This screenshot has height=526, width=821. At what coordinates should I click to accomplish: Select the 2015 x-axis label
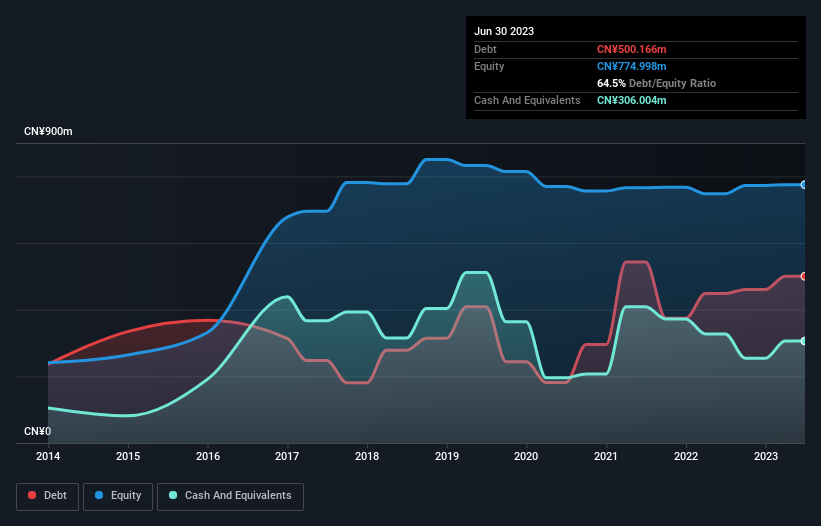(x=128, y=456)
